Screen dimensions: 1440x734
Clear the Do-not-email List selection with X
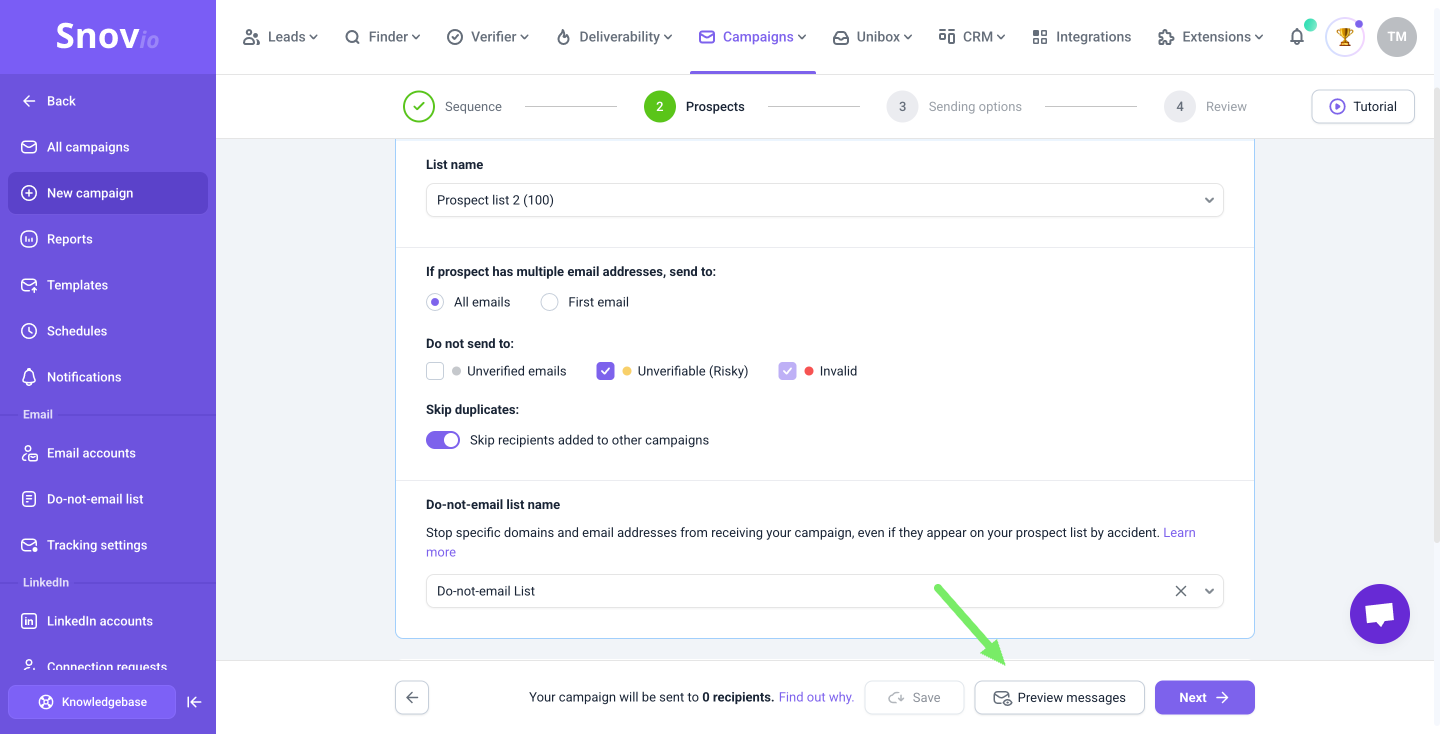click(1181, 591)
